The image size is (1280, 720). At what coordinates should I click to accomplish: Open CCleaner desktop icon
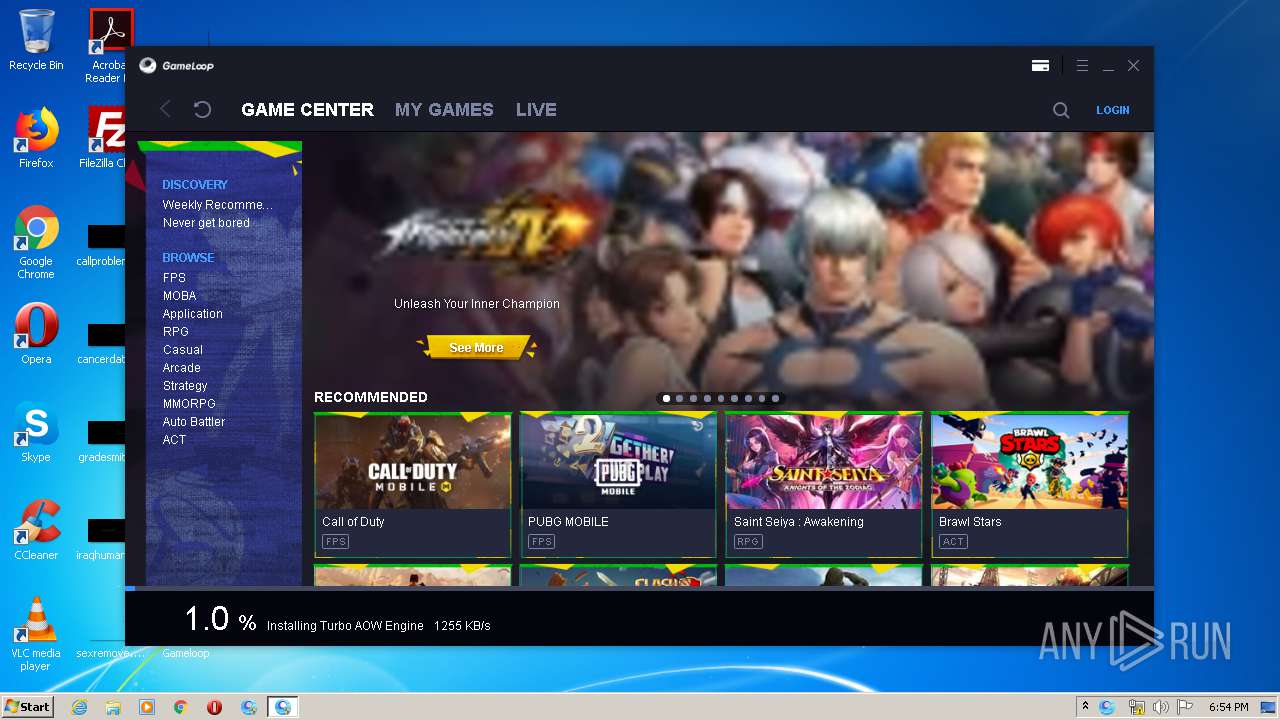36,530
